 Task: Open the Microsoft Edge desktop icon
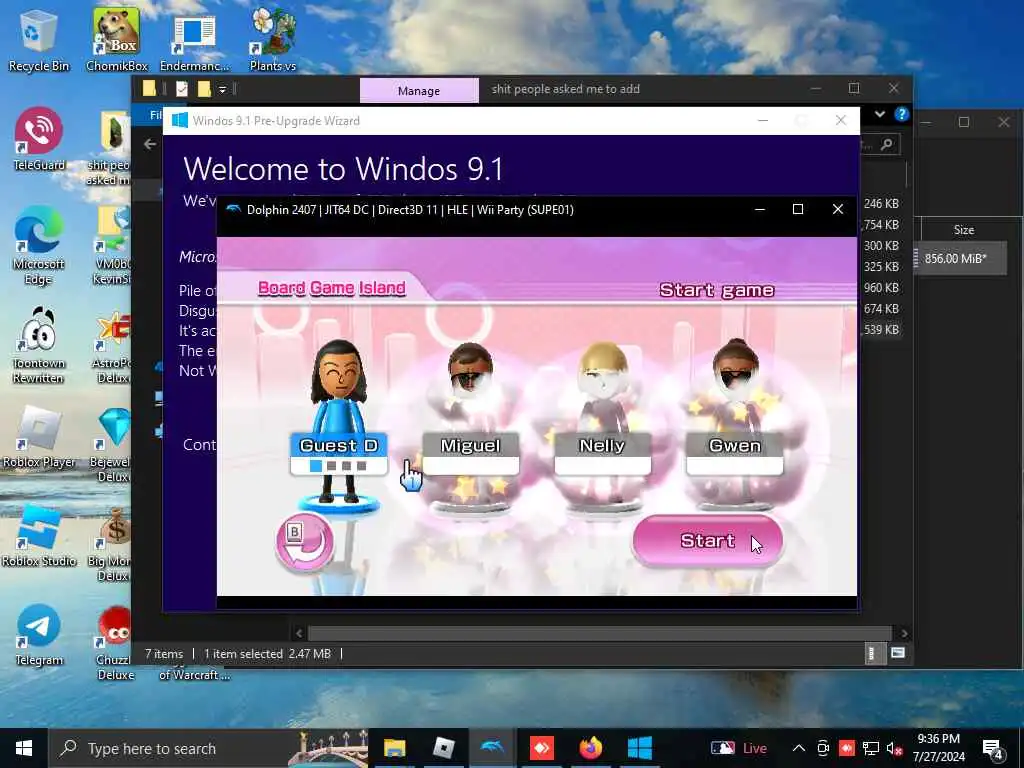39,246
